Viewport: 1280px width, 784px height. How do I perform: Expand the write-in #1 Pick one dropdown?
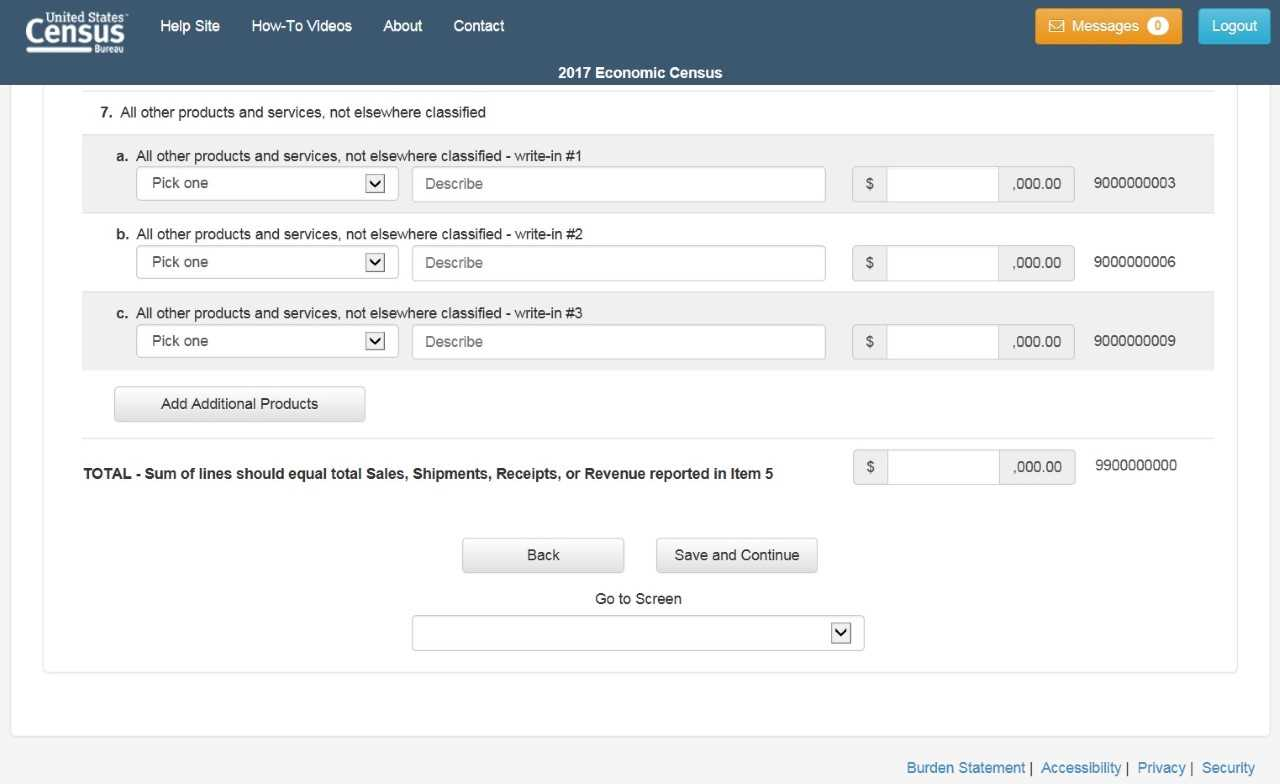click(x=267, y=184)
